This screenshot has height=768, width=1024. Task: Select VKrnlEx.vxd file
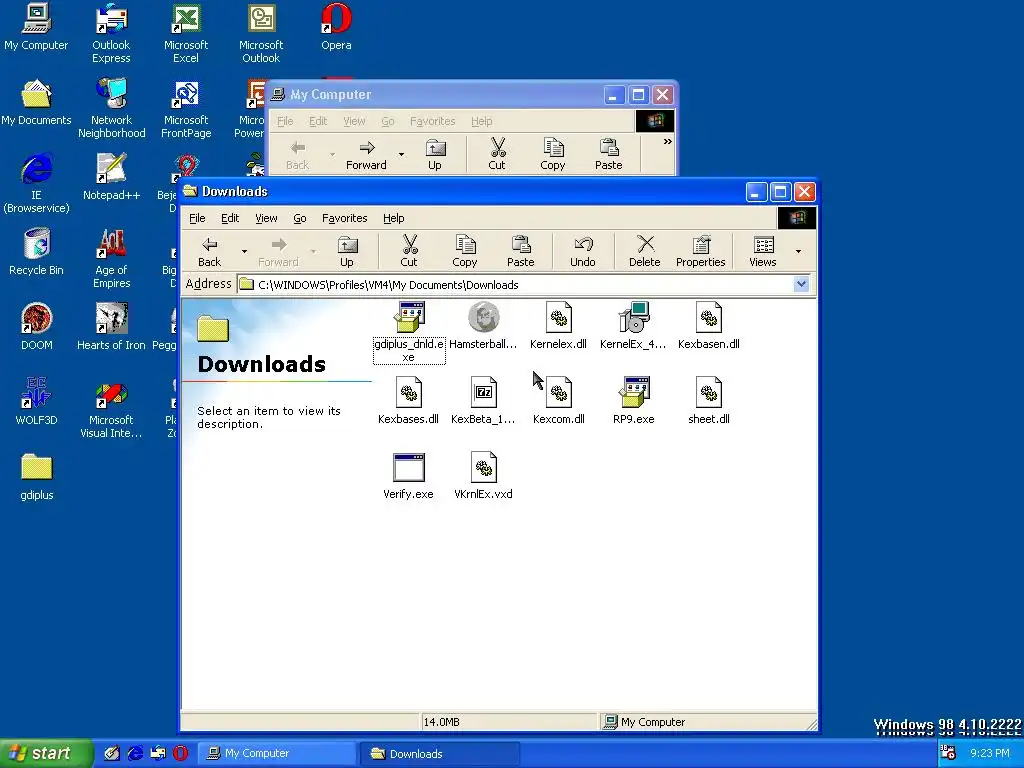483,475
